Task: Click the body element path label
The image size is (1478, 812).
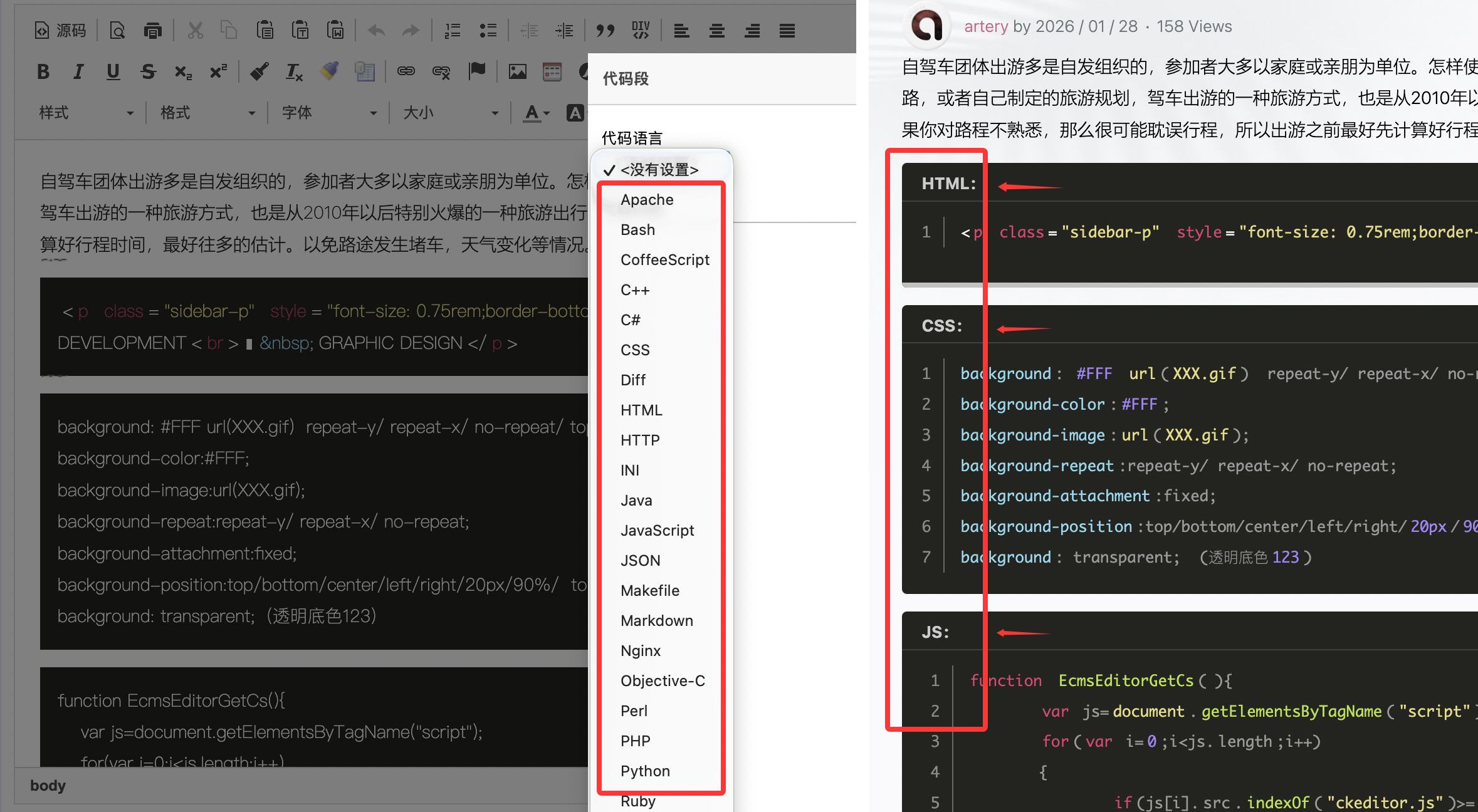Action: point(48,786)
